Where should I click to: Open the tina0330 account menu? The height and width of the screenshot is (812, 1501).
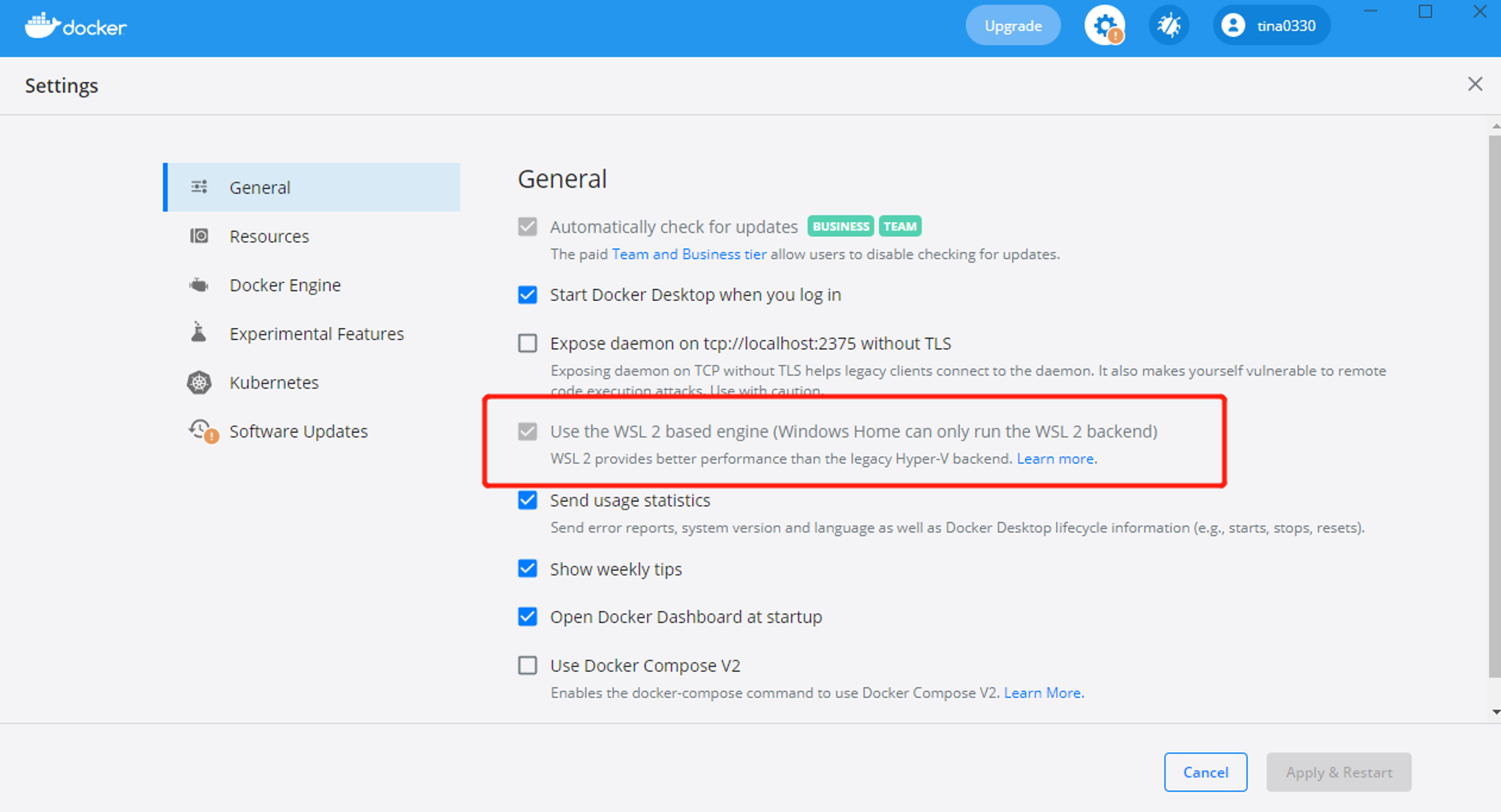coord(1271,26)
